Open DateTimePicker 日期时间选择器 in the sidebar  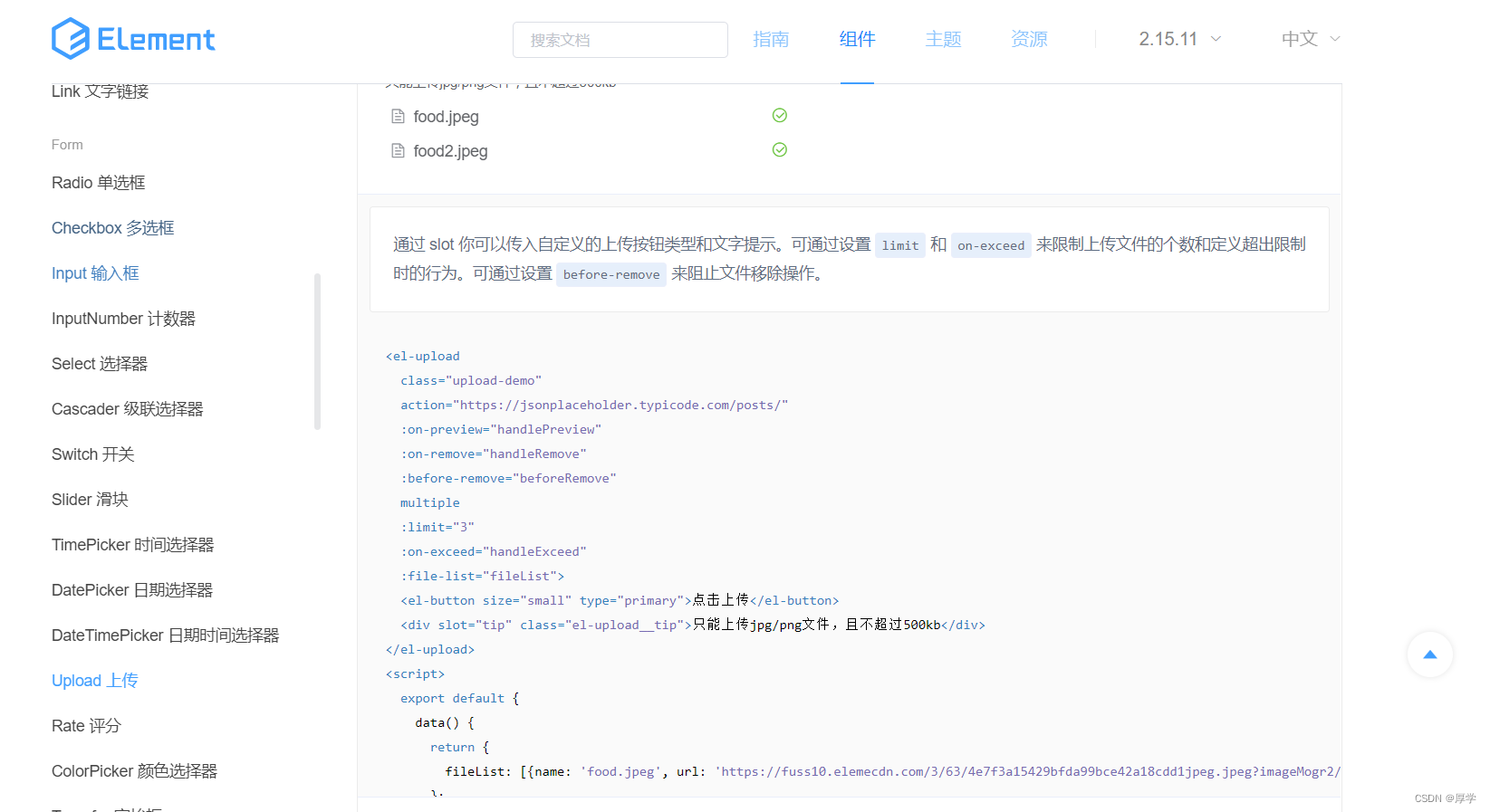(166, 635)
